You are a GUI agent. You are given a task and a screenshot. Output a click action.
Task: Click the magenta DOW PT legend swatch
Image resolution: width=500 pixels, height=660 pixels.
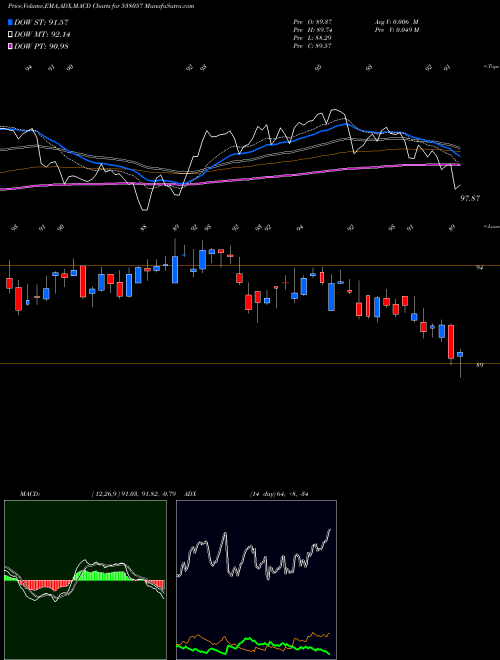10,46
